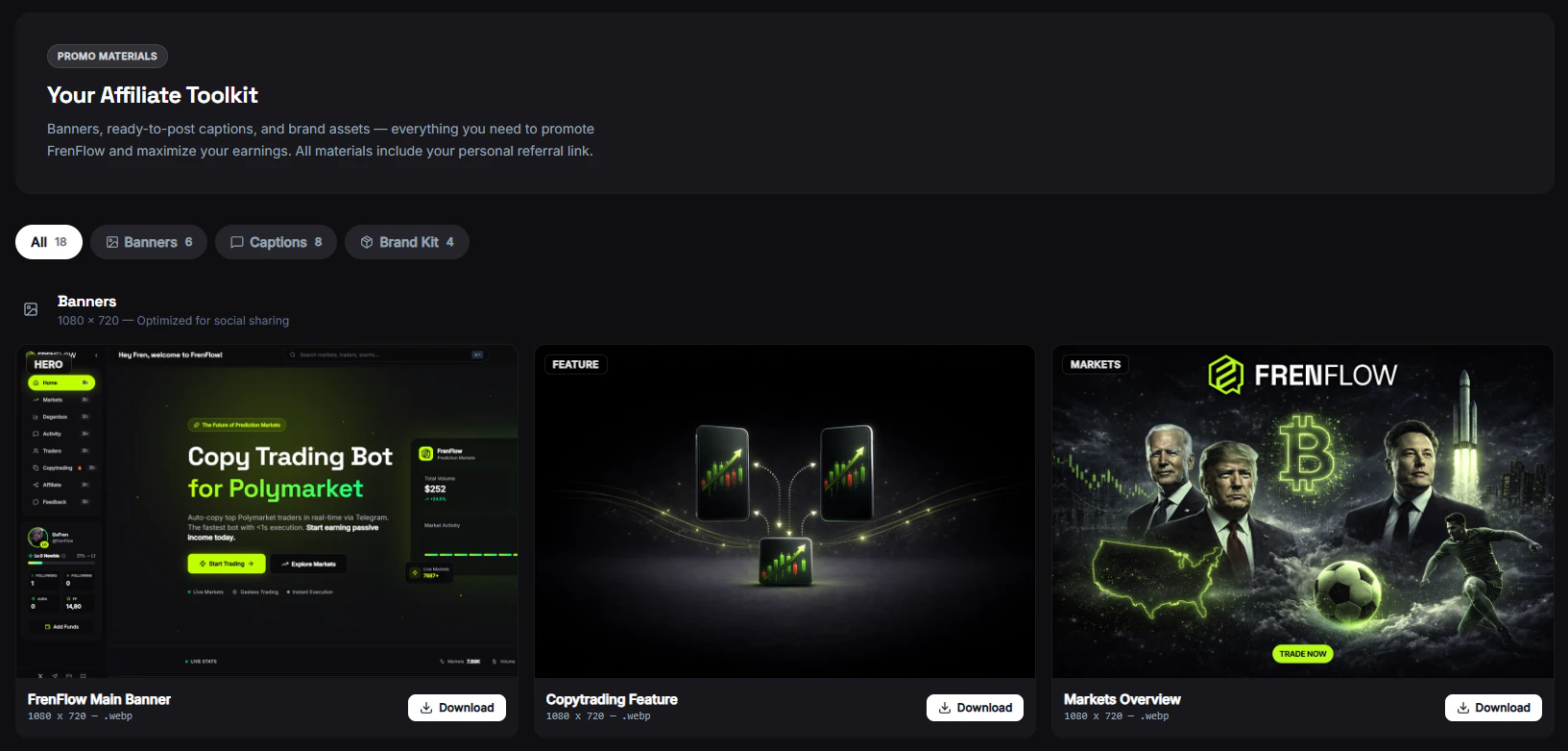Click the 'Your Affiliate Toolkit' heading
Image resolution: width=1568 pixels, height=751 pixels.
(153, 95)
